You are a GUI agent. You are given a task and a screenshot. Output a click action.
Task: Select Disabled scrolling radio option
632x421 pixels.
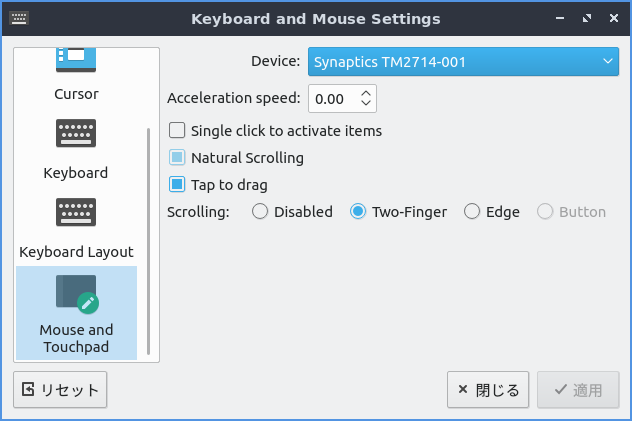point(260,211)
